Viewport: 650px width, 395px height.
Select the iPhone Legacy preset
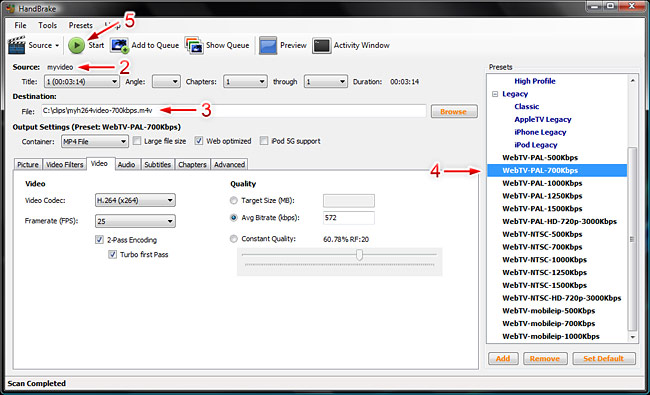pyautogui.click(x=540, y=132)
